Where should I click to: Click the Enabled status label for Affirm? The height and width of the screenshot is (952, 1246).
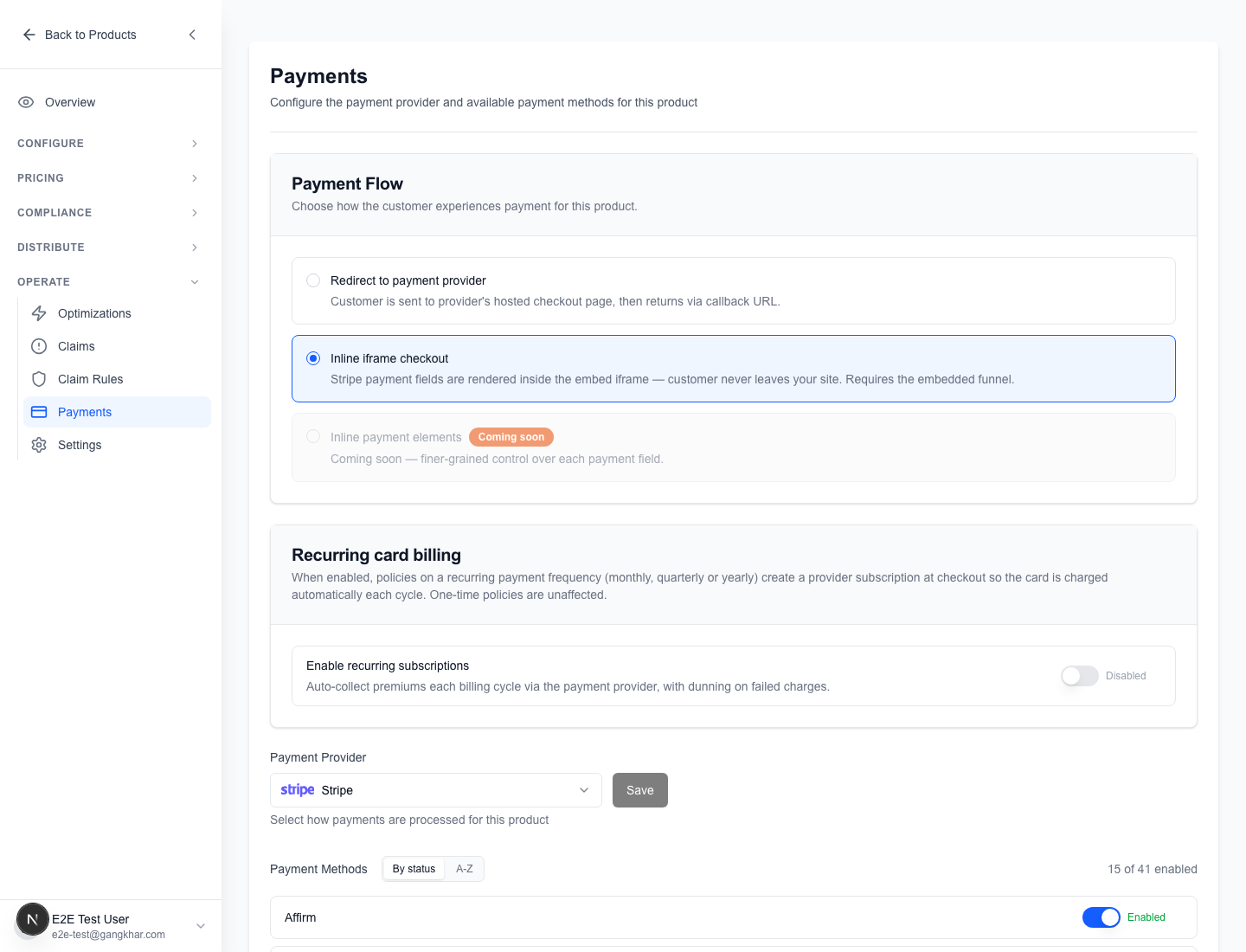1146,917
